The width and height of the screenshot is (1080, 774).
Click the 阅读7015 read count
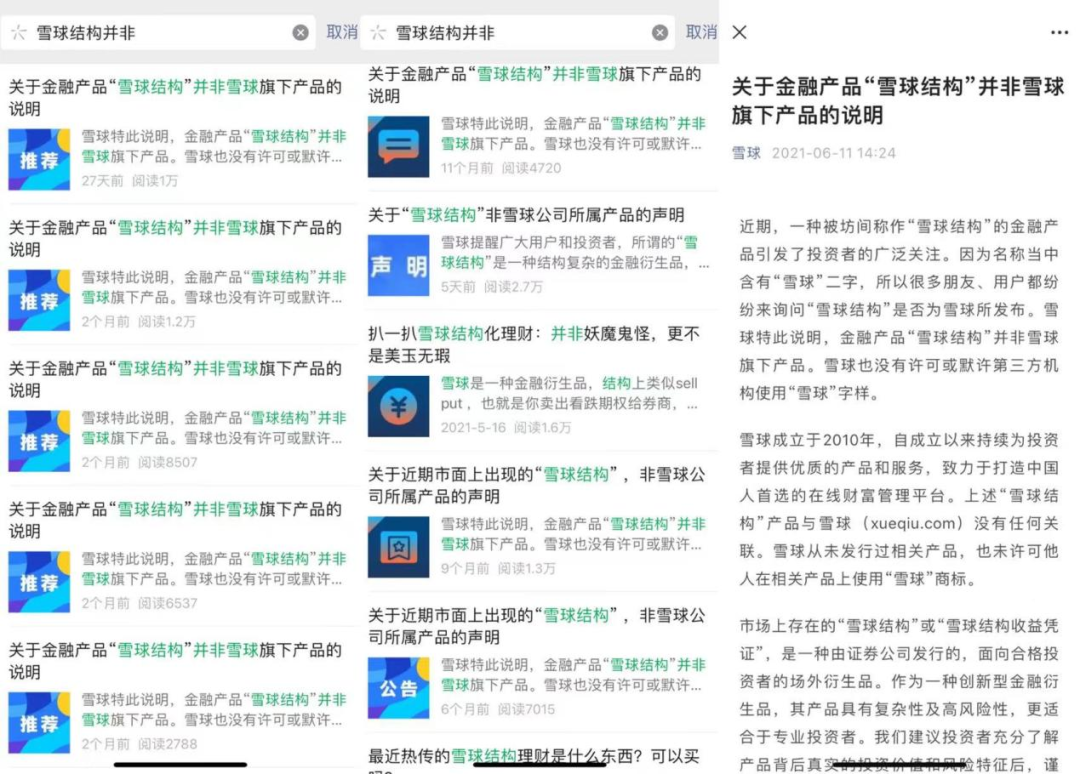tap(526, 709)
